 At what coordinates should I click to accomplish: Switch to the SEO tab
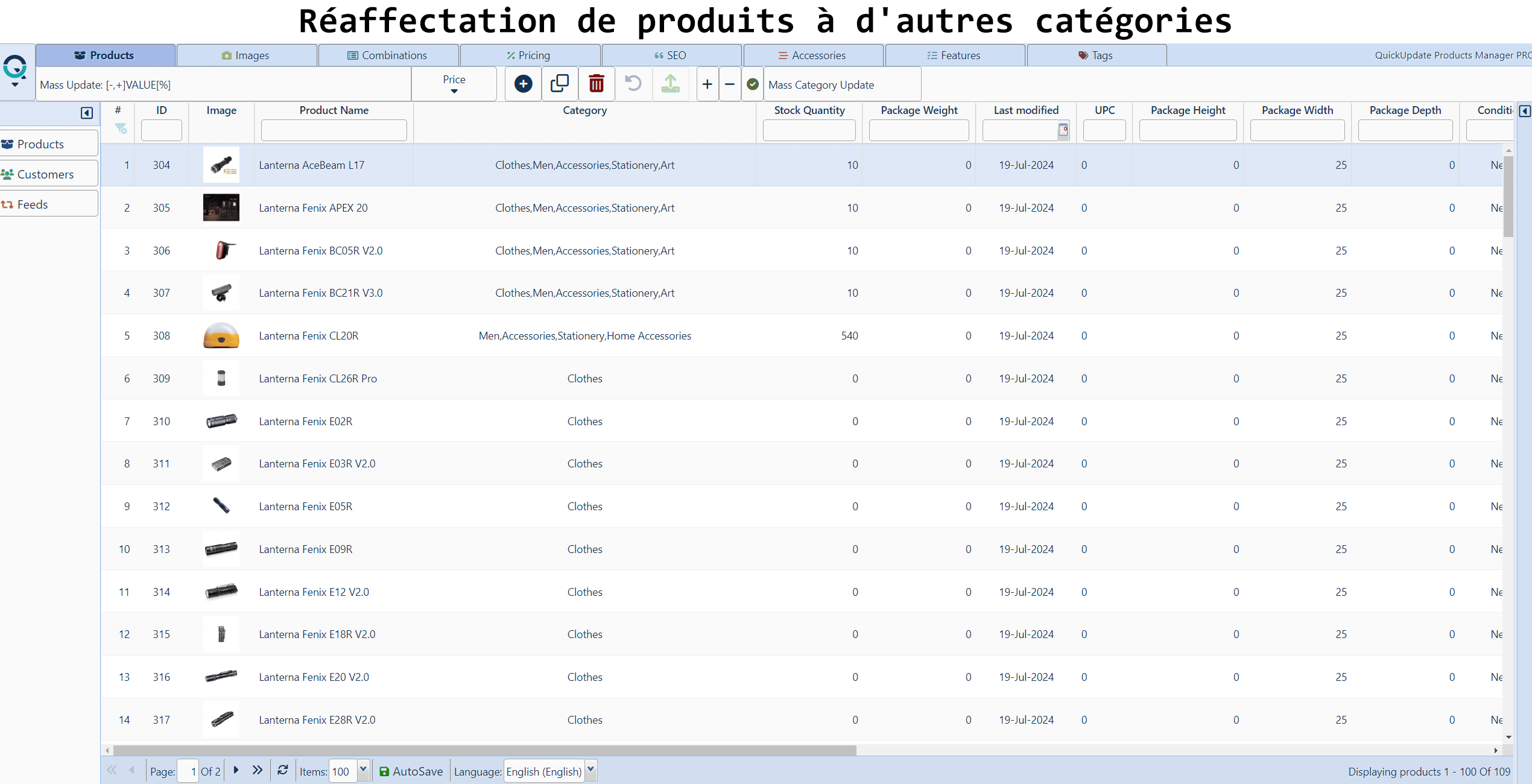[x=671, y=55]
